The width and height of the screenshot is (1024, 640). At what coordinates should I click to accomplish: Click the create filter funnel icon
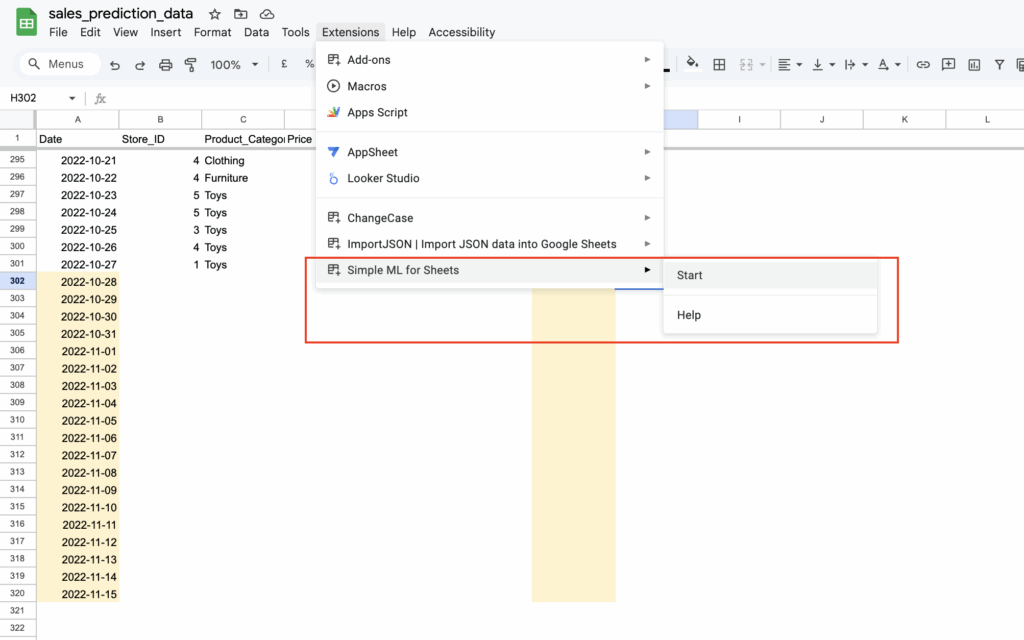coord(998,64)
